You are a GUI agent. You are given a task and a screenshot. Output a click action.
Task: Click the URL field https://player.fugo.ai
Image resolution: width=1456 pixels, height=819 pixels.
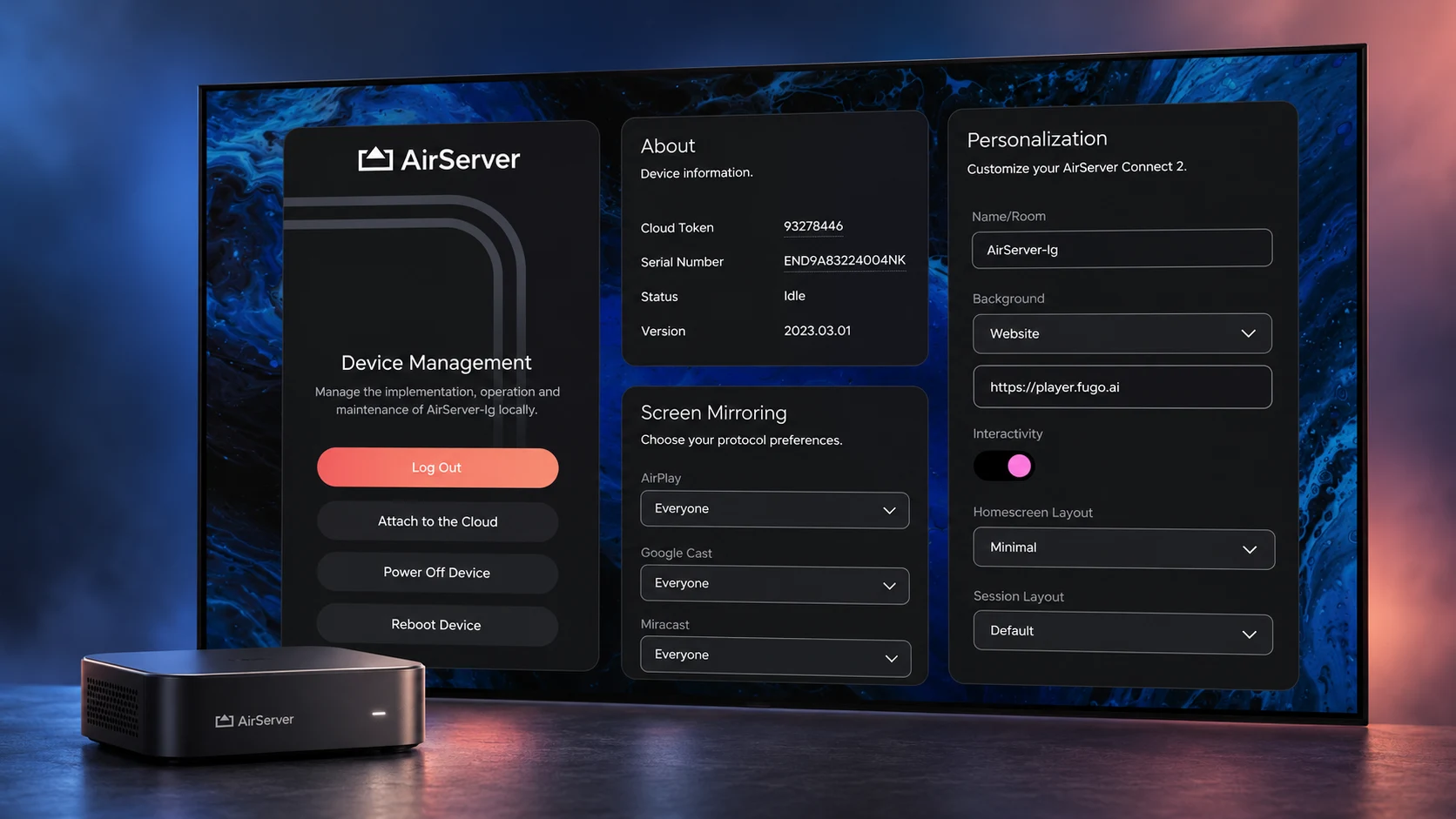click(x=1122, y=386)
